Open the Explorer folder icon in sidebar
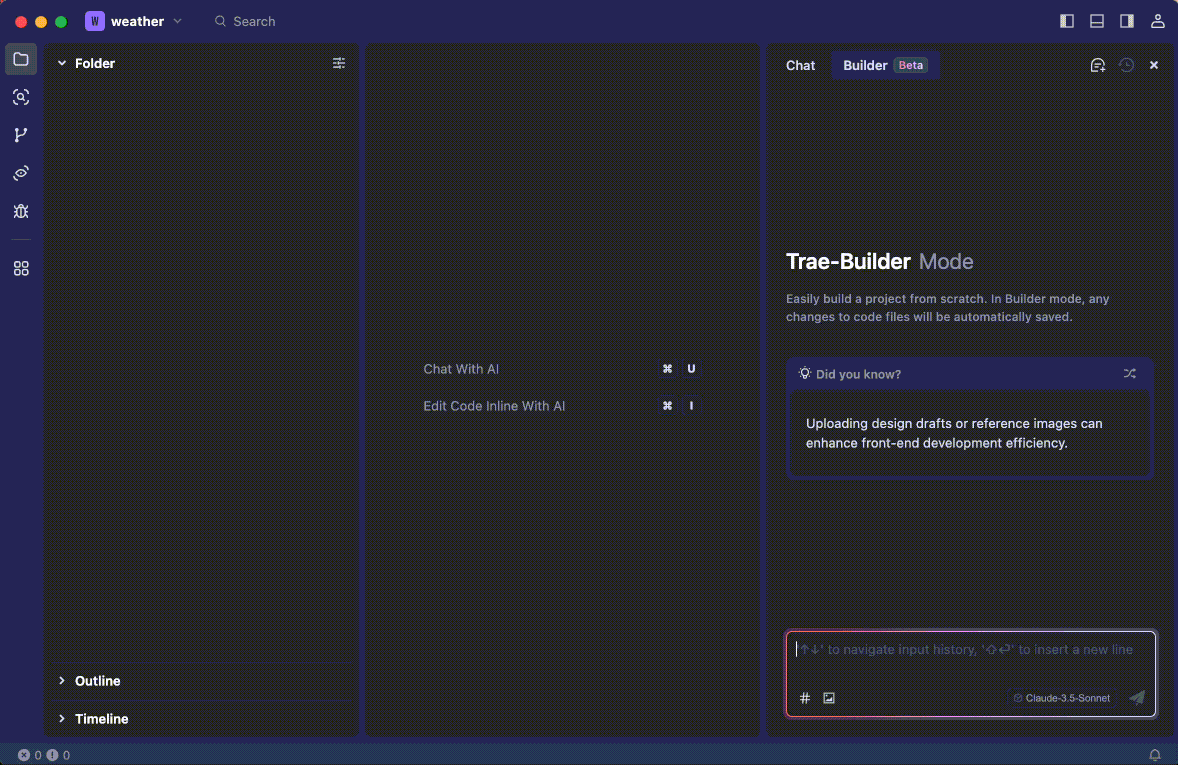 [21, 59]
